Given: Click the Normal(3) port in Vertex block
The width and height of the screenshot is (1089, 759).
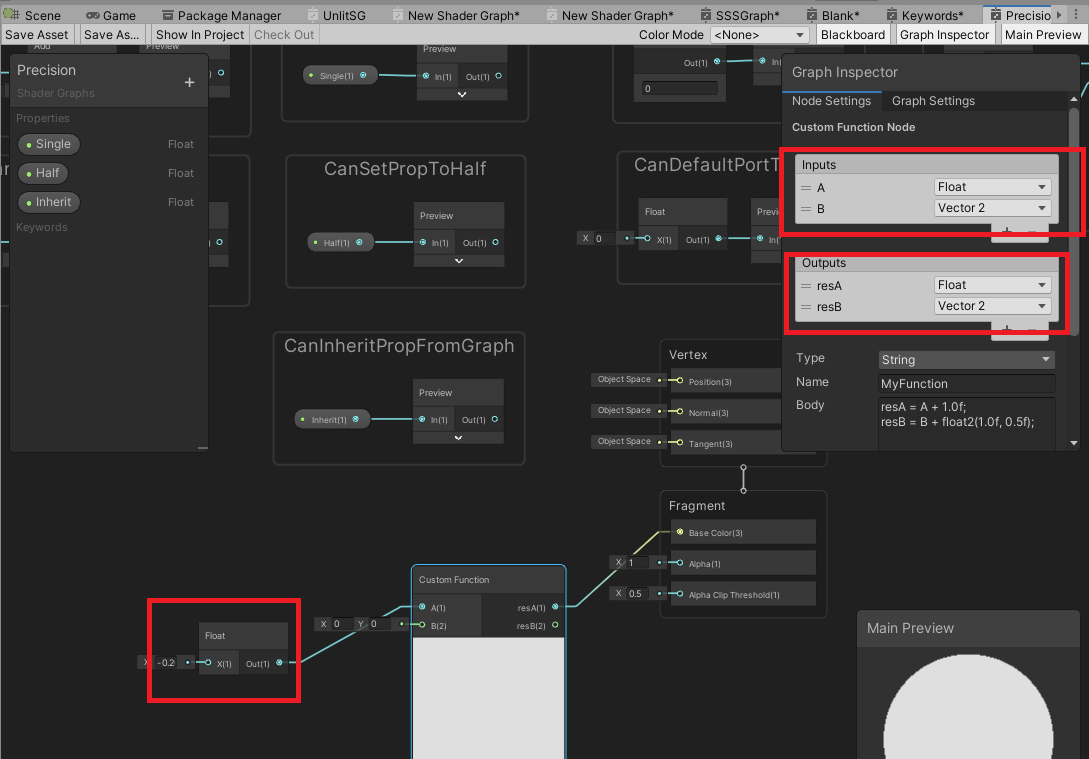Looking at the screenshot, I should [x=680, y=412].
